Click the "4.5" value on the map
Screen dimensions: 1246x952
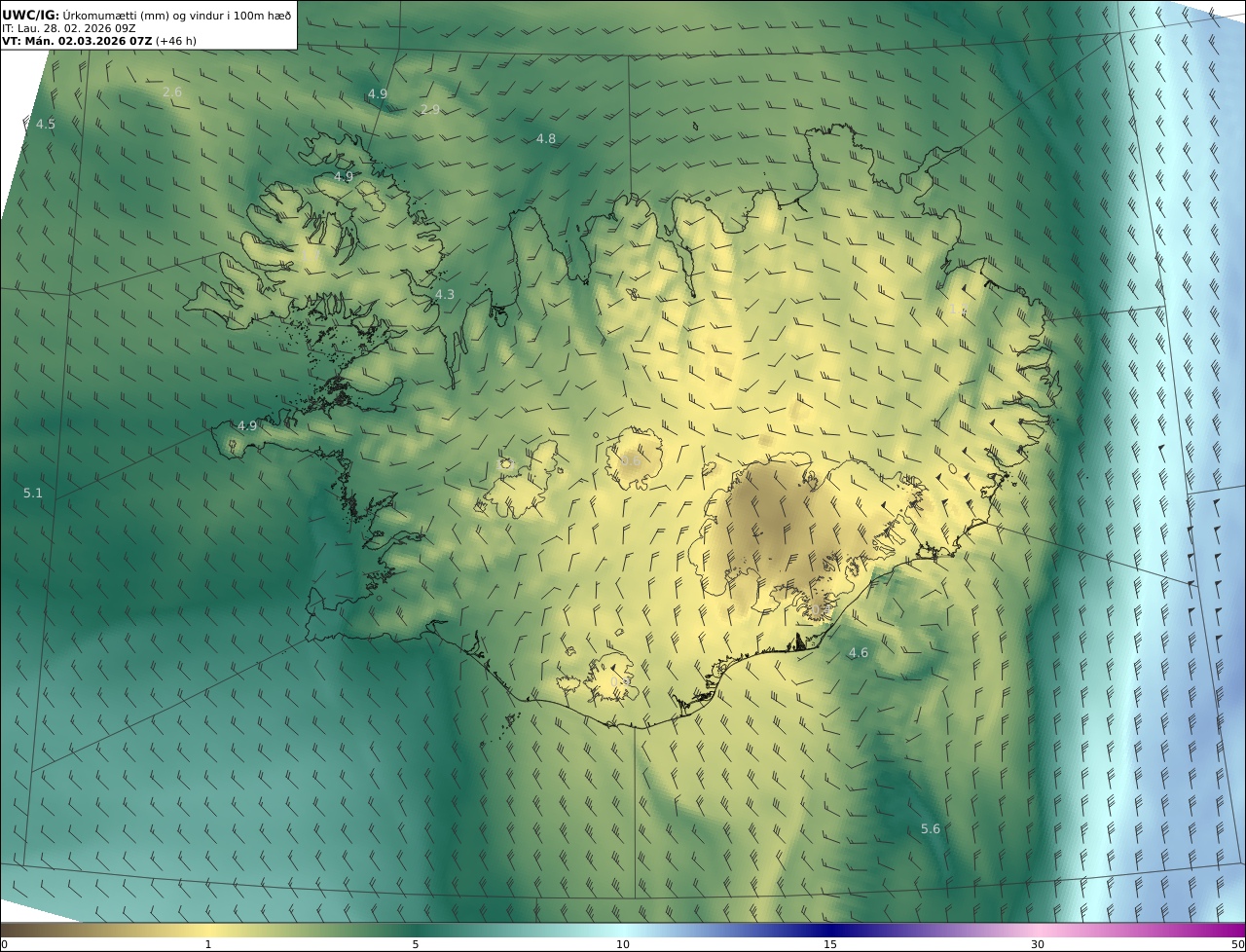[46, 124]
